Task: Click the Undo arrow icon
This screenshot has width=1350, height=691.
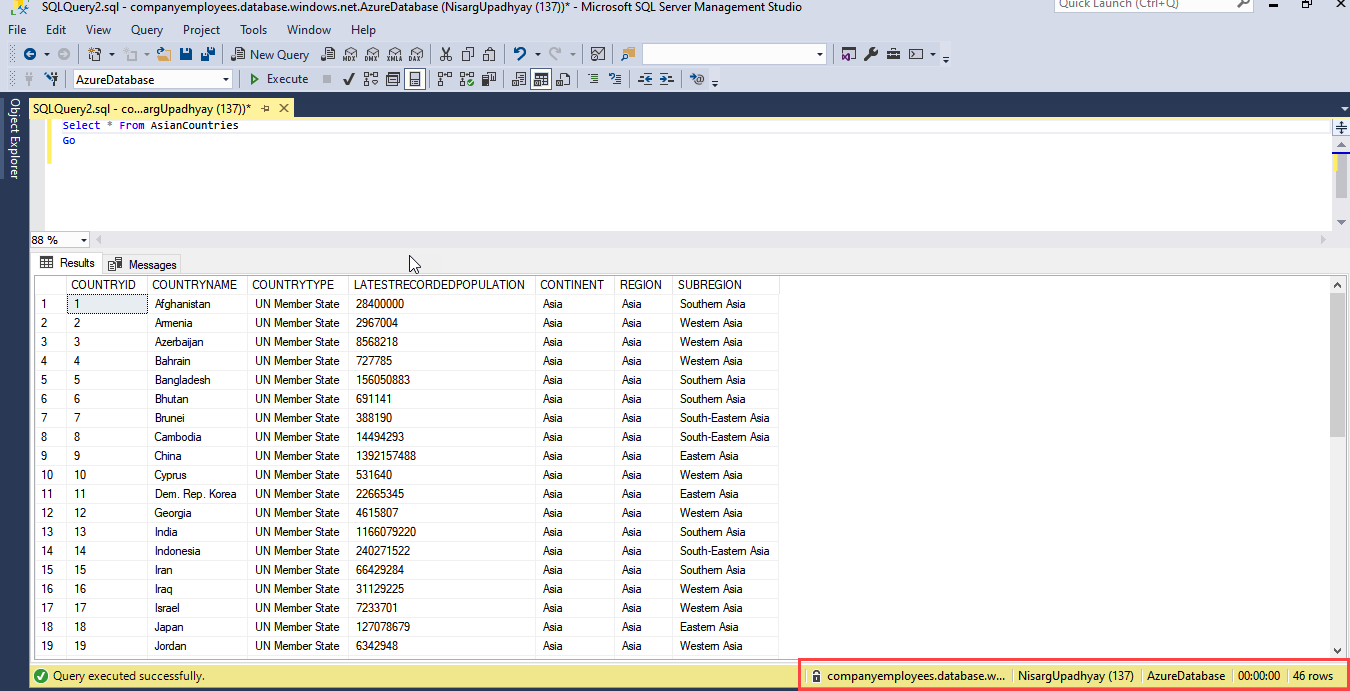Action: tap(519, 54)
